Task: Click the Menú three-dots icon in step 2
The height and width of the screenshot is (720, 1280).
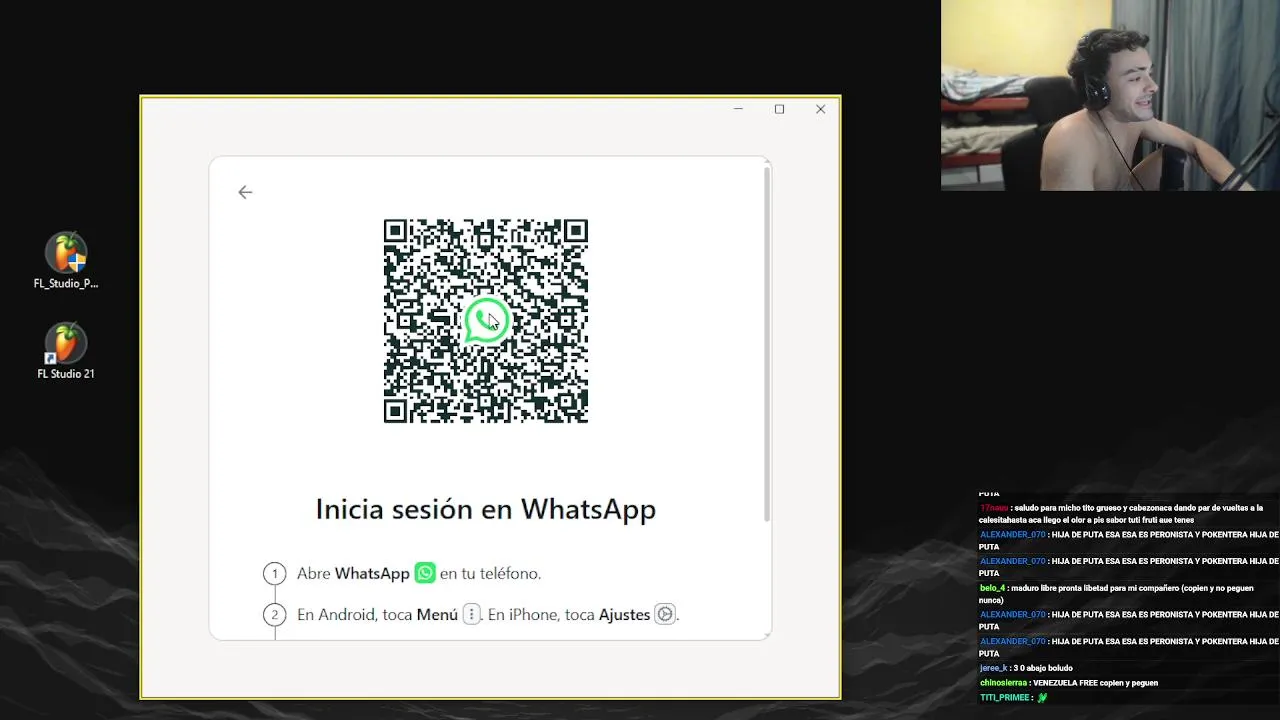Action: coord(471,614)
